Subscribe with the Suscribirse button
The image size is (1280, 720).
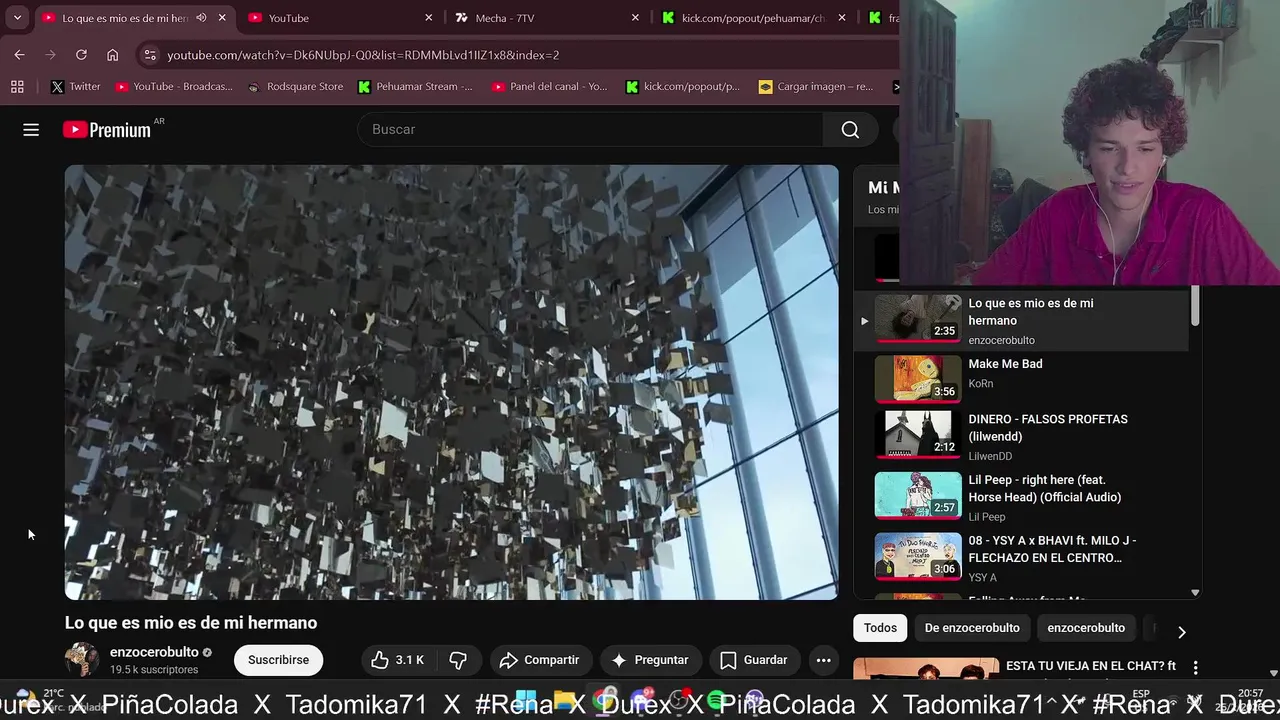point(278,660)
